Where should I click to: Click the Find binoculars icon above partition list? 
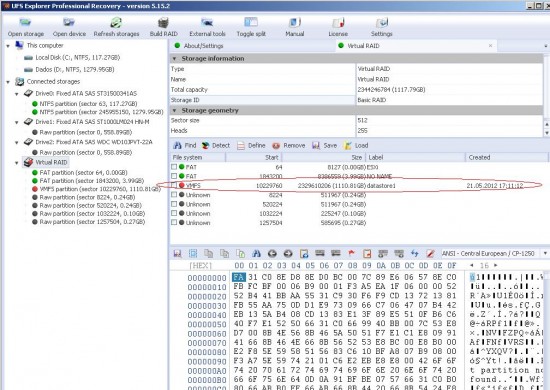point(177,145)
